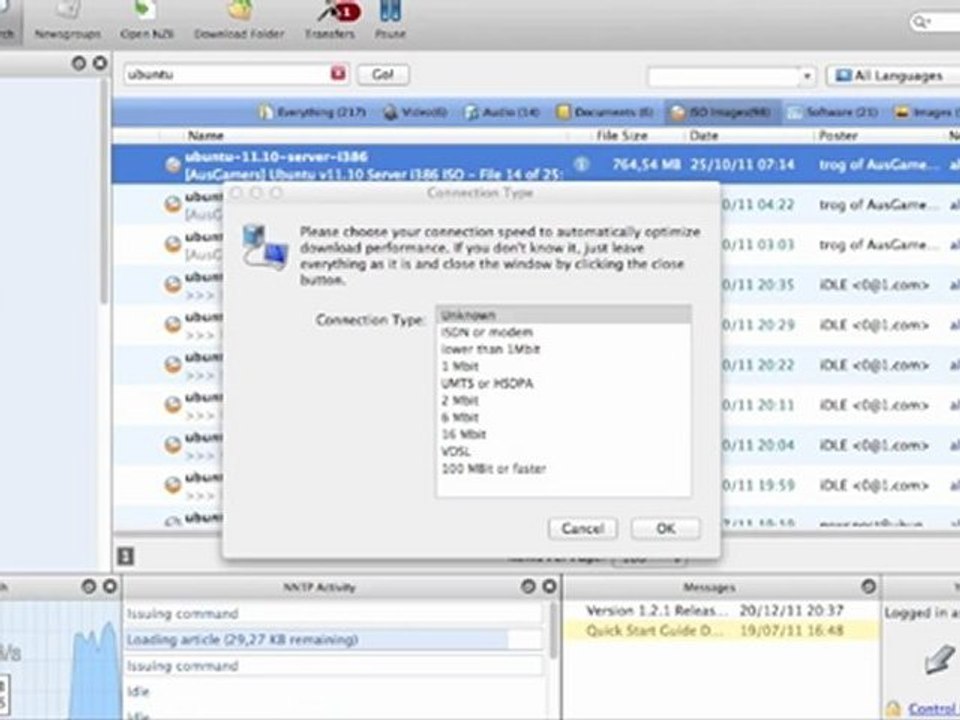Switch to the ISO Images filter tab
Viewport: 960px width, 720px height.
(721, 113)
